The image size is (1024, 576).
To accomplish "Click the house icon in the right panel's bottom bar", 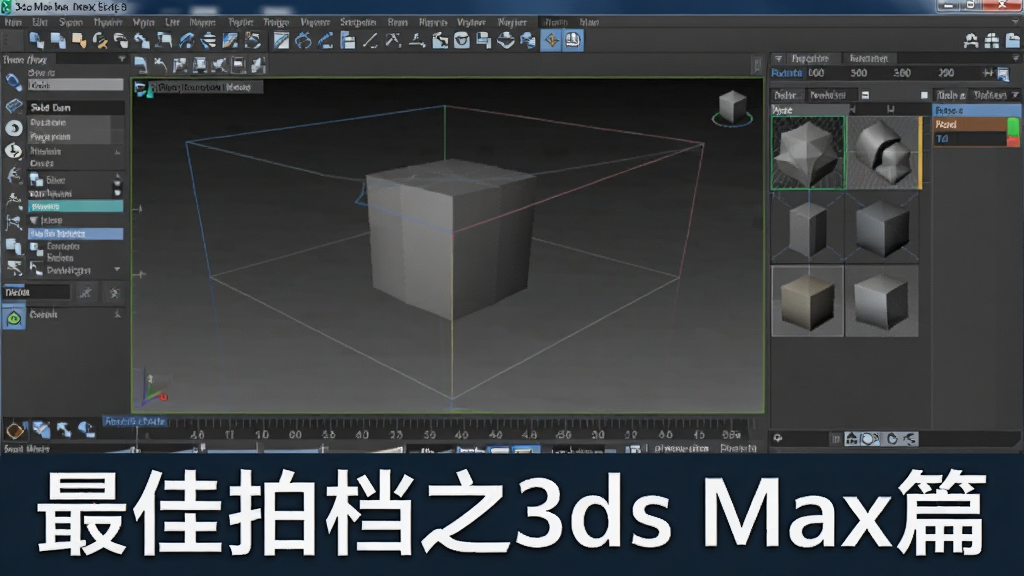I will [x=852, y=439].
